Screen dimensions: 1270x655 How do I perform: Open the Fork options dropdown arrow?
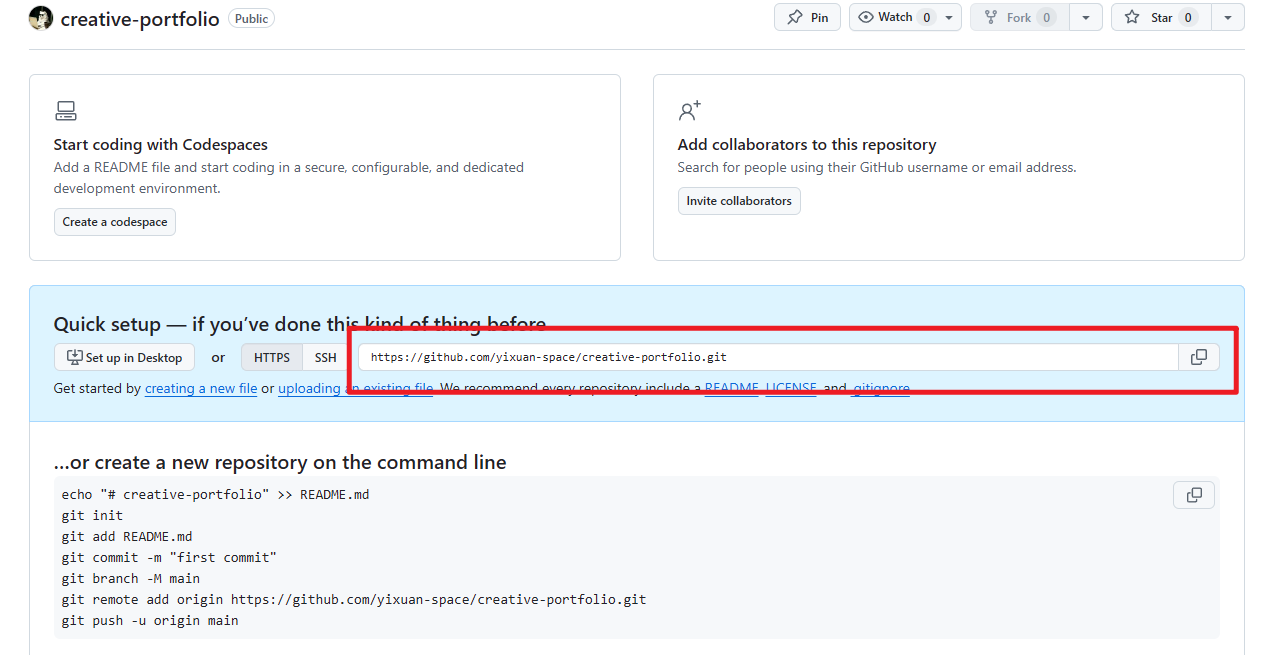coord(1086,17)
